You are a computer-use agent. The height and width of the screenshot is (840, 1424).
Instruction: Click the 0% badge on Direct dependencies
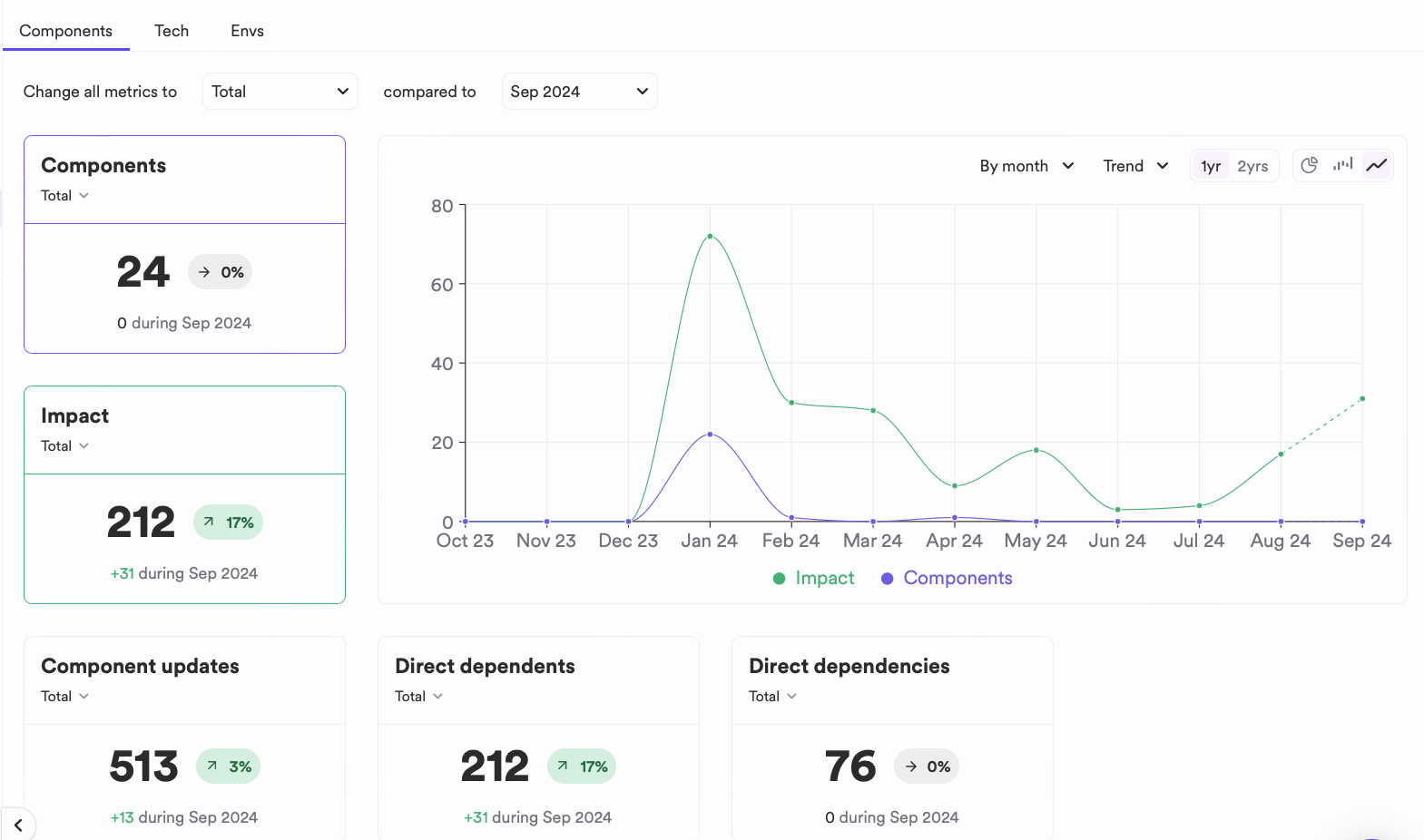(x=927, y=767)
